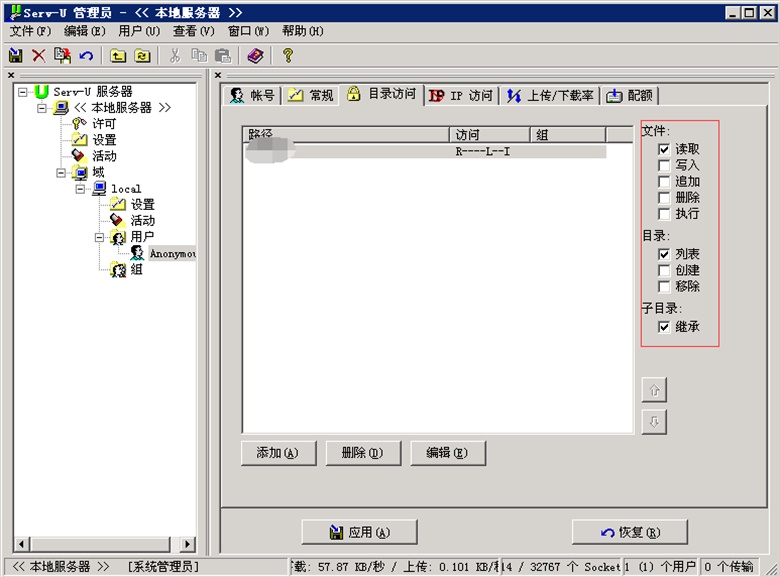Enable the 移除 directory checkbox
The height and width of the screenshot is (577, 780).
click(x=664, y=287)
